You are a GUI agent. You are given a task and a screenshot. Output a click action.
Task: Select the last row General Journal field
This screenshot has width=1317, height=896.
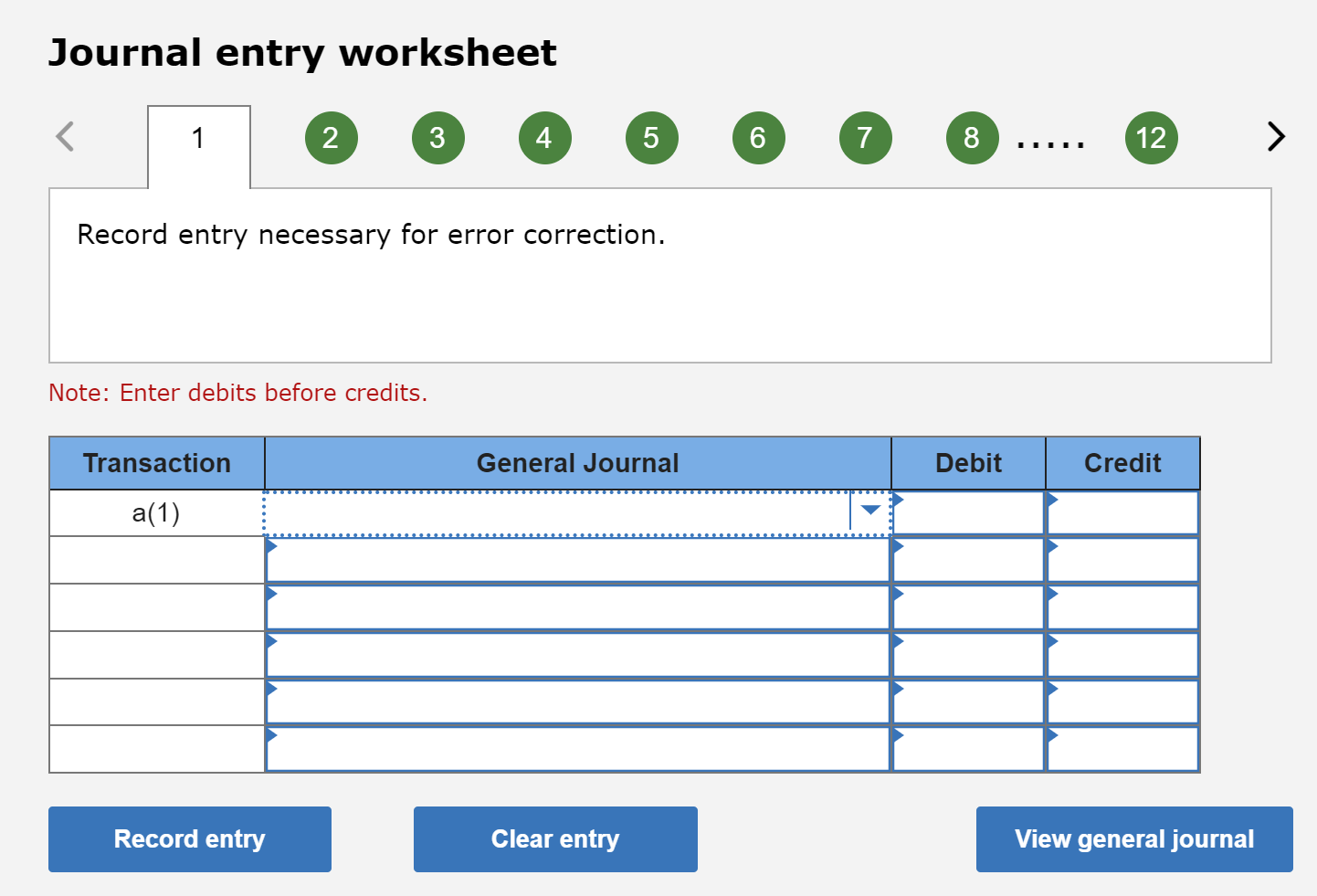(577, 749)
